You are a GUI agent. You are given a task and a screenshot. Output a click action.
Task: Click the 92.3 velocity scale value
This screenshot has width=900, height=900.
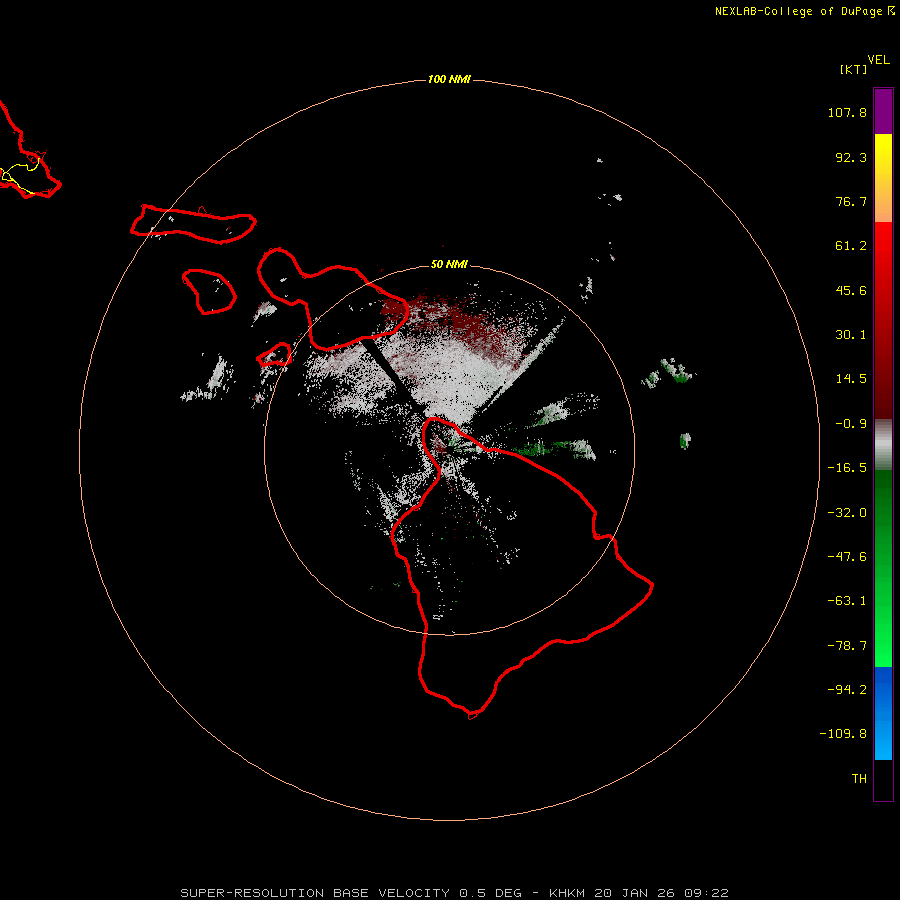click(851, 157)
